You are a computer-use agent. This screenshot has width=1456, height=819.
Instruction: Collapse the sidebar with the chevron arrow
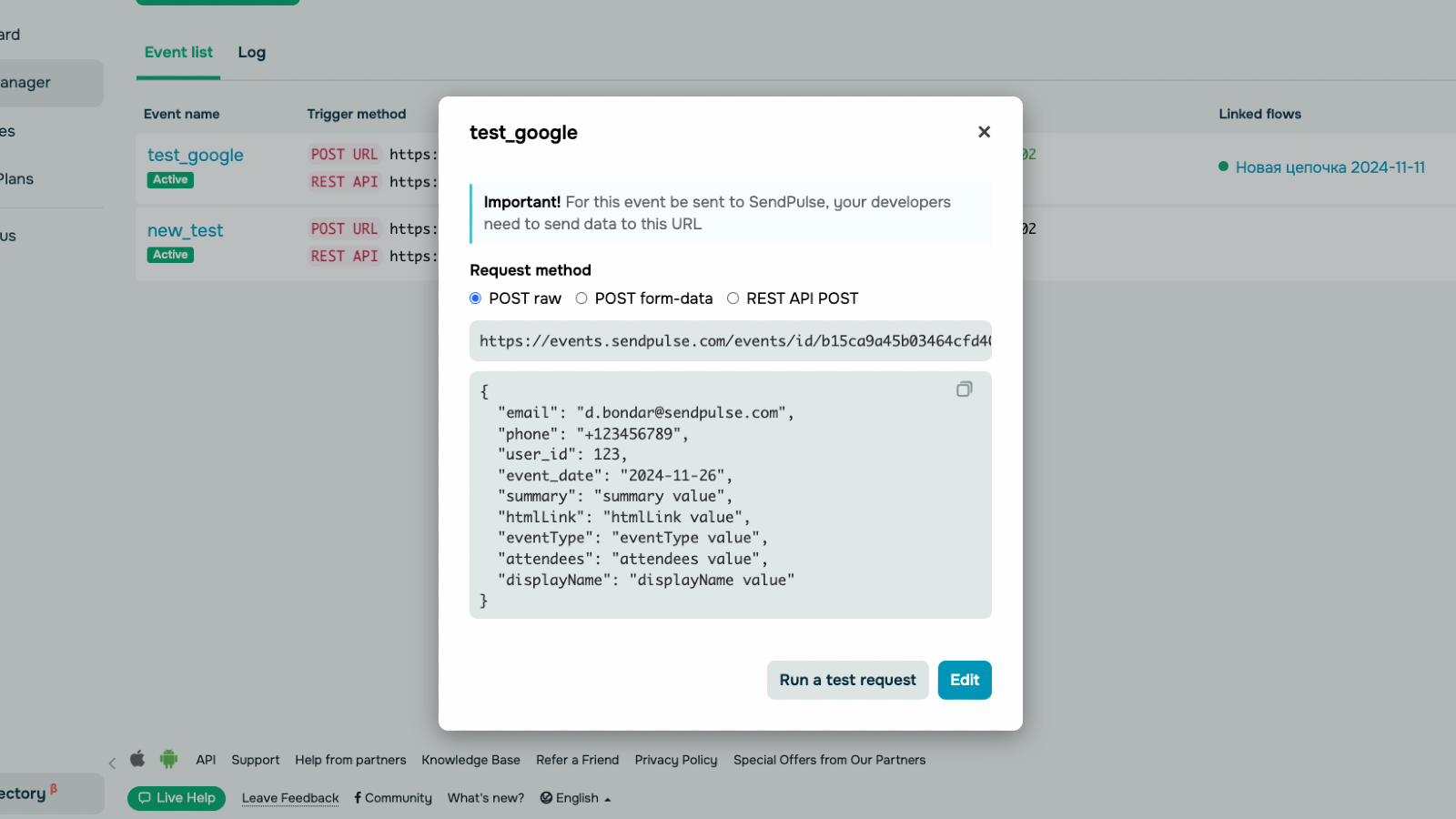click(x=112, y=763)
